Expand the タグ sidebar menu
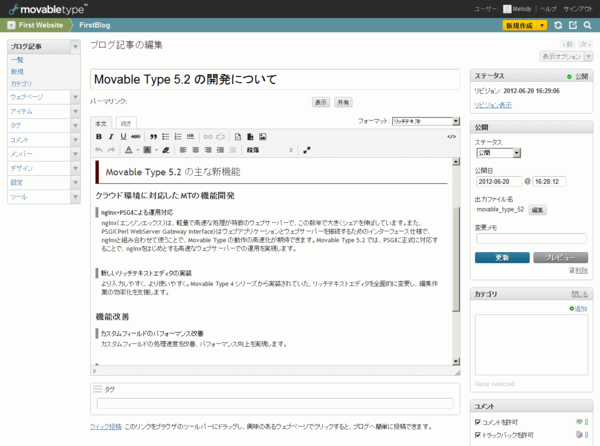The width and height of the screenshot is (600, 446). pyautogui.click(x=75, y=125)
